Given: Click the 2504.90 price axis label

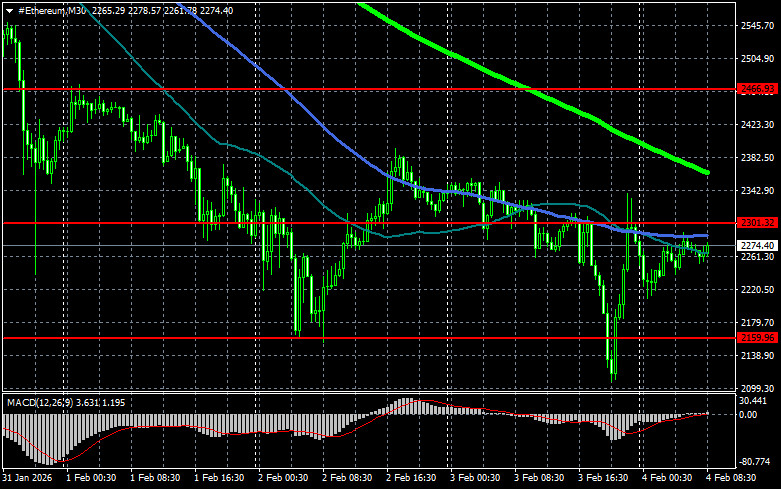Looking at the screenshot, I should (758, 59).
